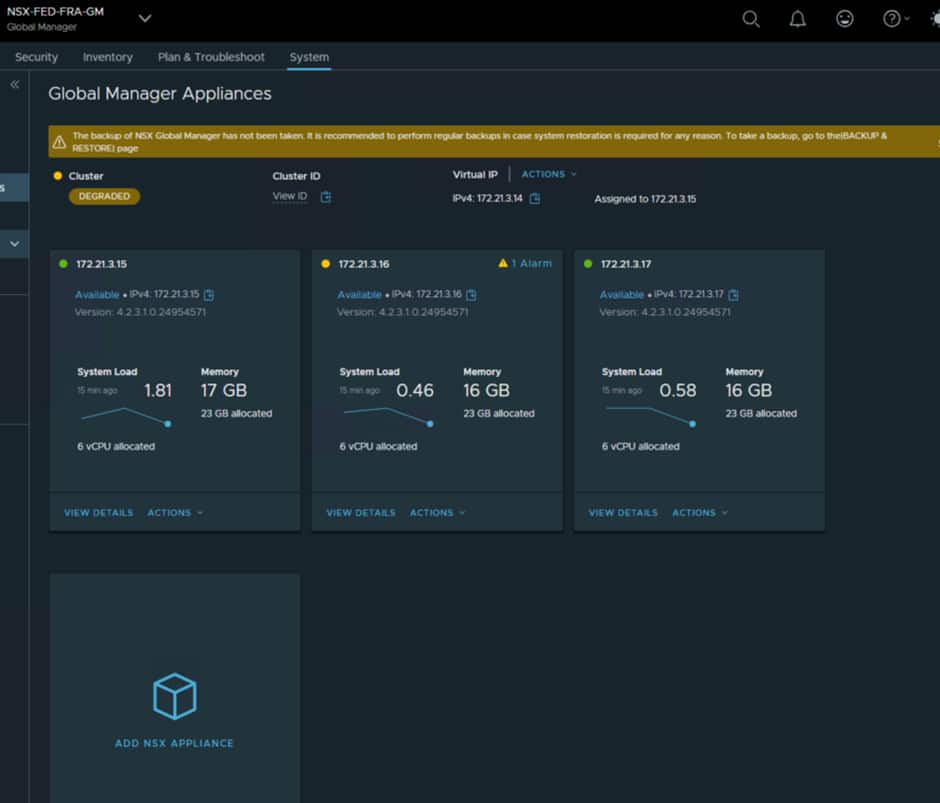Copy Virtual IP 172.21.3.14 address icon
Image resolution: width=940 pixels, height=803 pixels.
[535, 199]
